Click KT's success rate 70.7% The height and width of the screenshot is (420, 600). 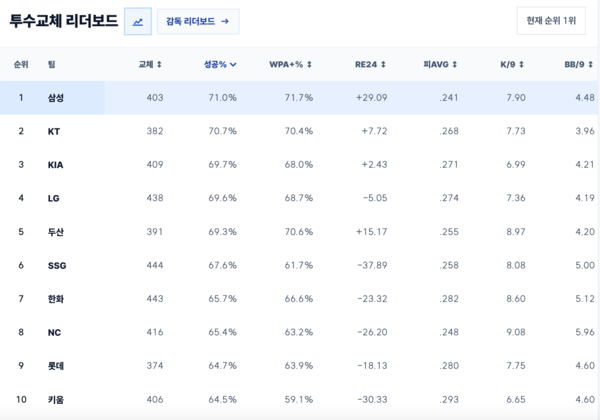click(222, 131)
